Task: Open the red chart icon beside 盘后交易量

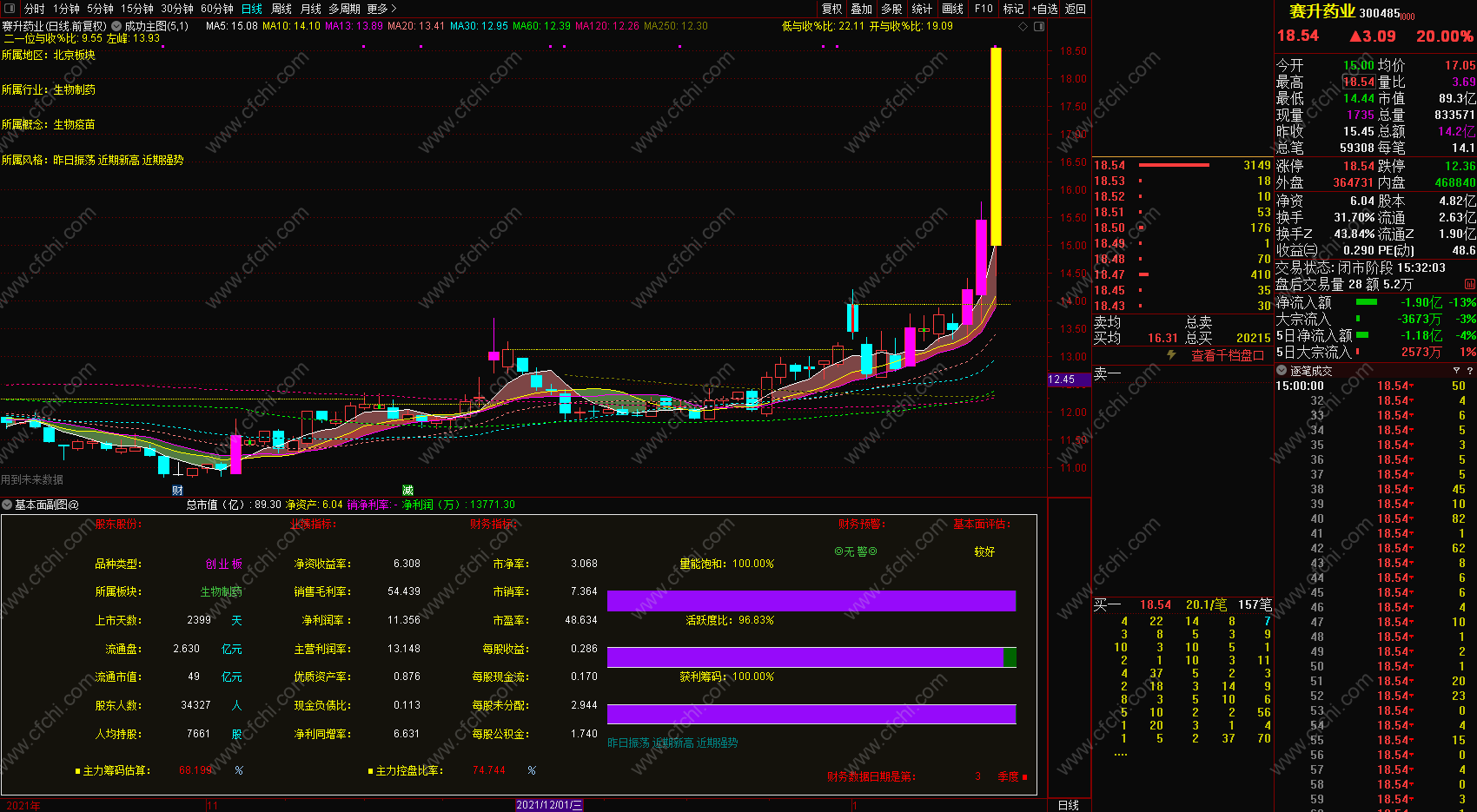Action: click(1470, 284)
